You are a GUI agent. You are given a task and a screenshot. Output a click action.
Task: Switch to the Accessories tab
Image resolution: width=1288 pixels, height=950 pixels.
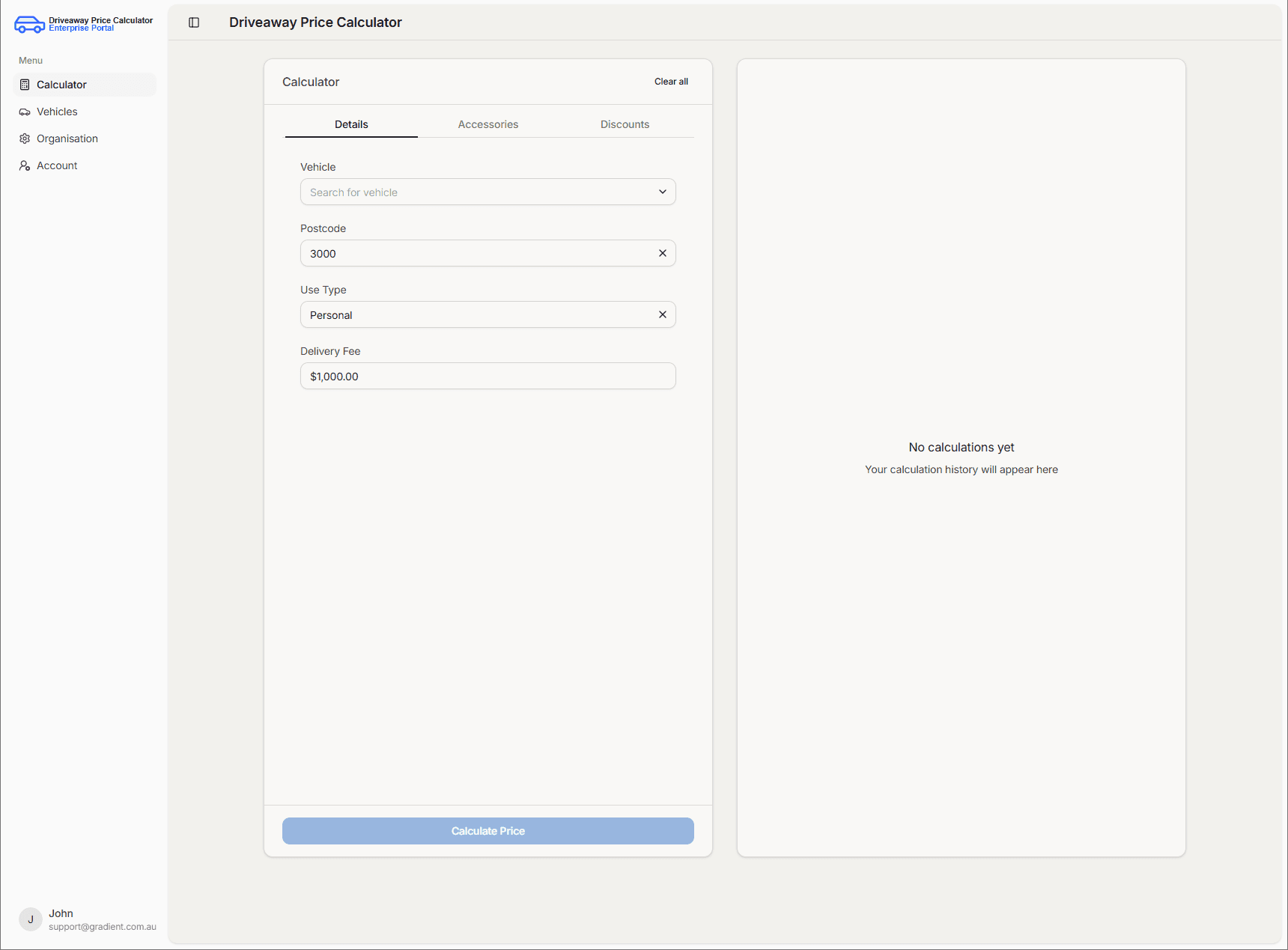[x=487, y=124]
